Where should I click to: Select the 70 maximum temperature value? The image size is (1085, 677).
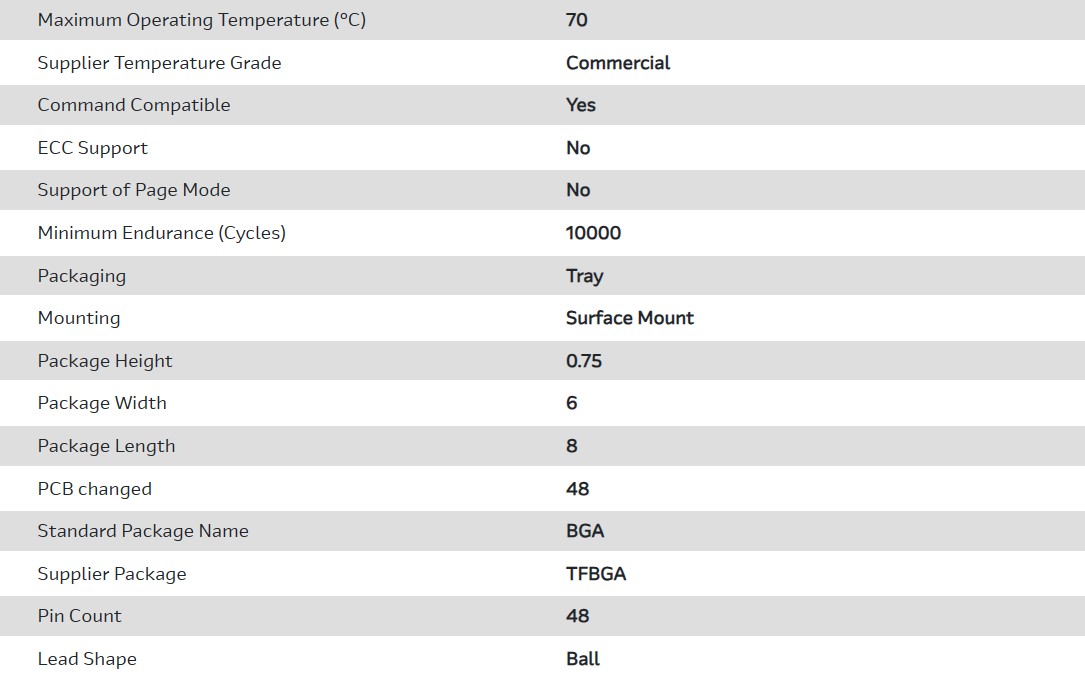[577, 20]
